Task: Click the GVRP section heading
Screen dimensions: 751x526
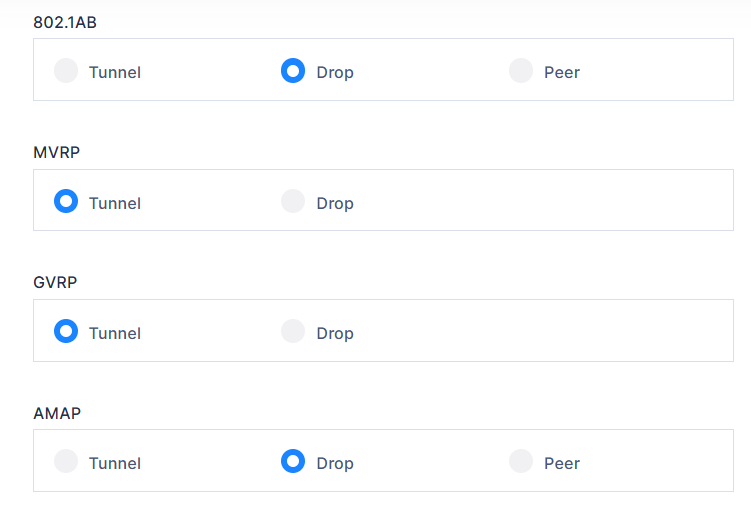Action: click(x=55, y=282)
